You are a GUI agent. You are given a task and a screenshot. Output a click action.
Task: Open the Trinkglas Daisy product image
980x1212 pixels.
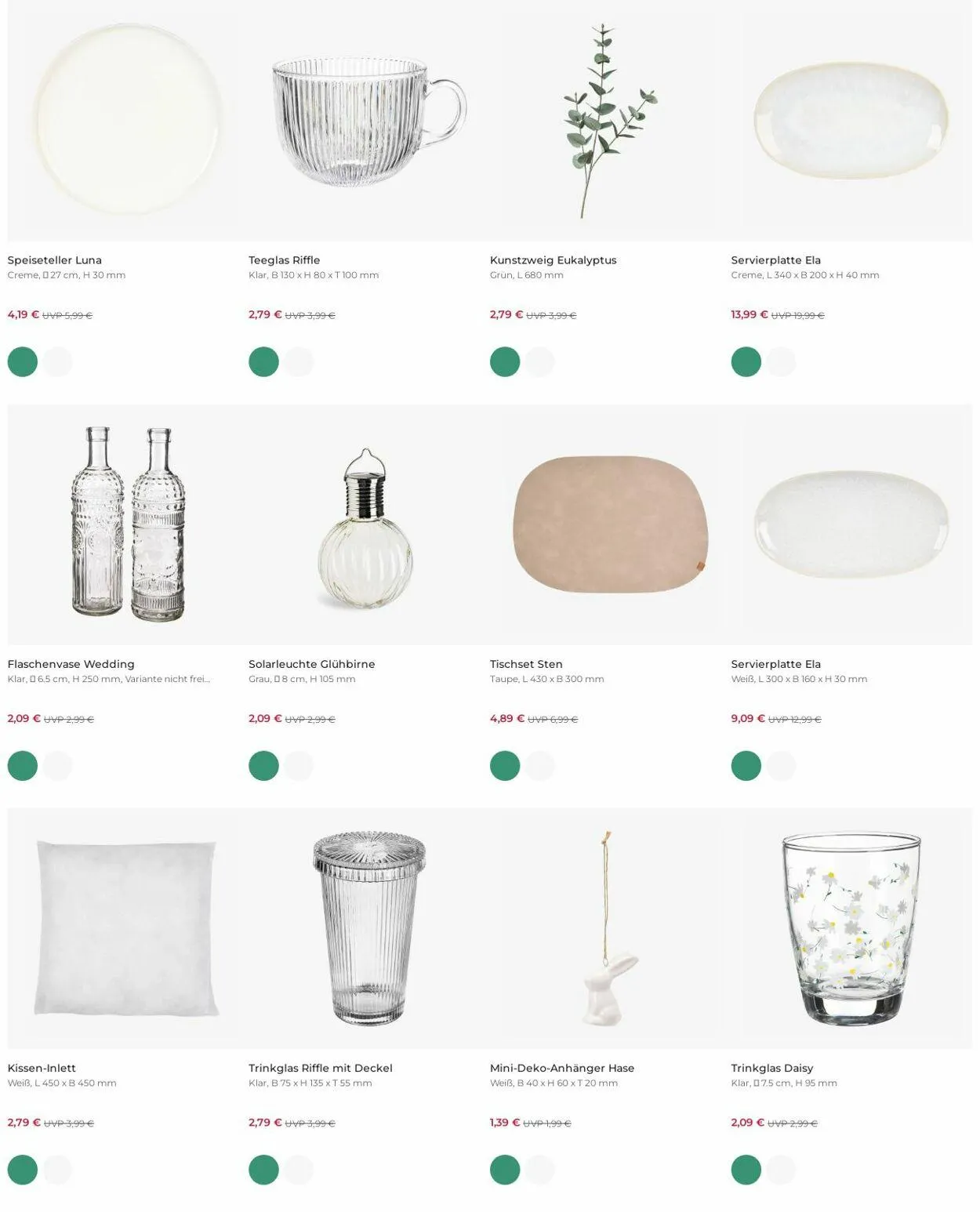tap(851, 929)
